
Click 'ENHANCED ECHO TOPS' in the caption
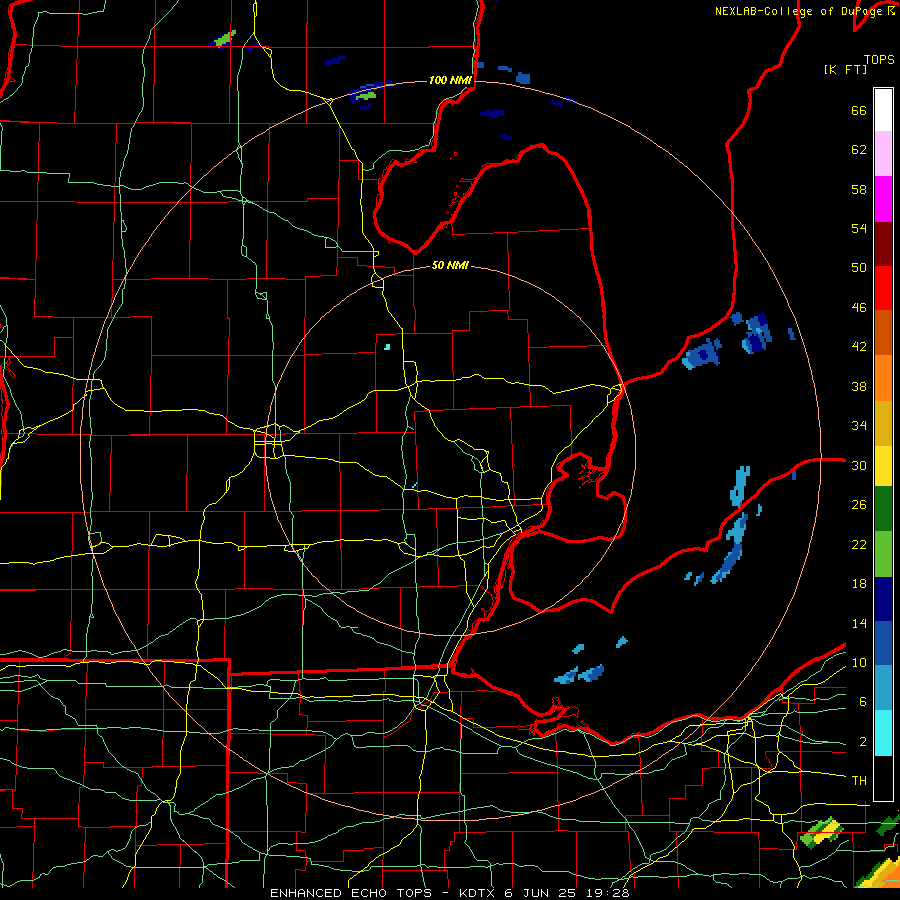[351, 893]
